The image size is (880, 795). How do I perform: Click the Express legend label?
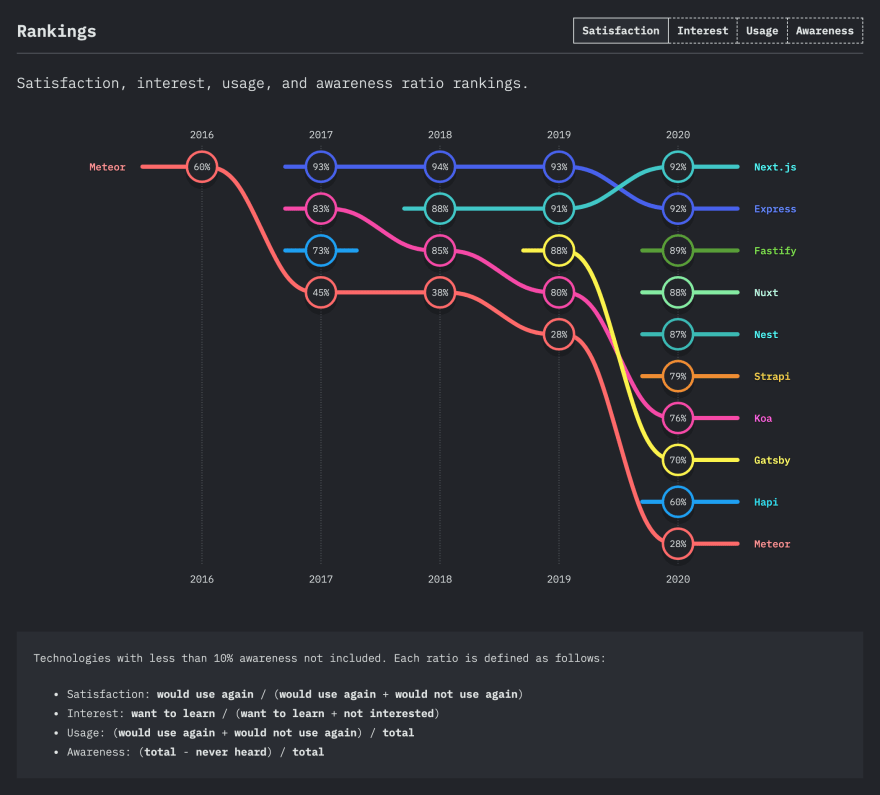[775, 209]
